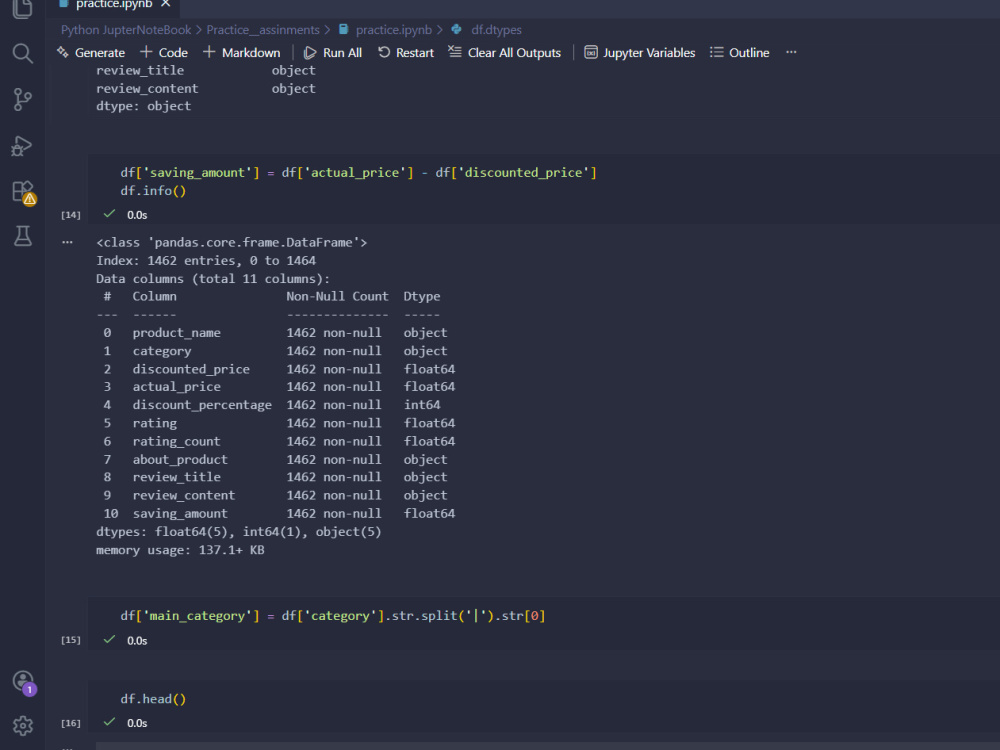1000x750 pixels.
Task: Click 'discount_percentage' row in output
Action: coord(271,405)
